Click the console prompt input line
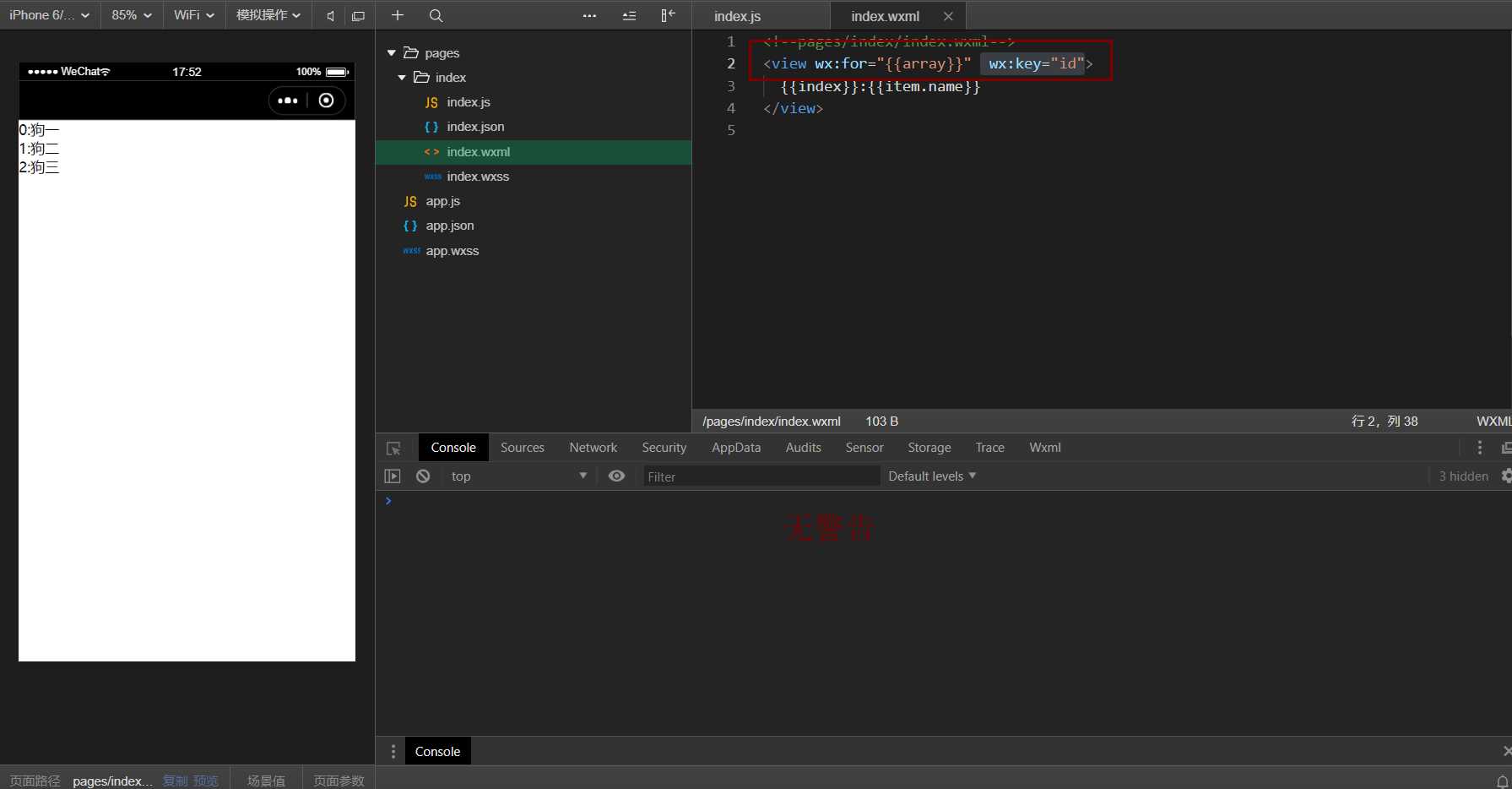1512x789 pixels. point(946,501)
